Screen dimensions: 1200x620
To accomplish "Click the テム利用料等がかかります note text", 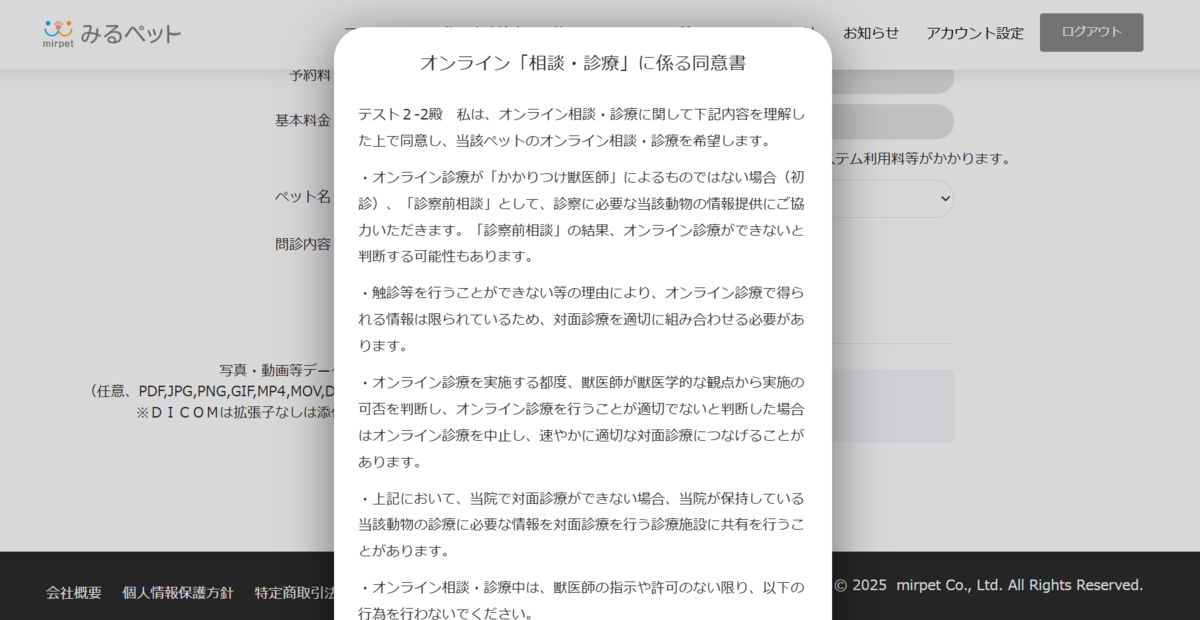I will [x=922, y=158].
